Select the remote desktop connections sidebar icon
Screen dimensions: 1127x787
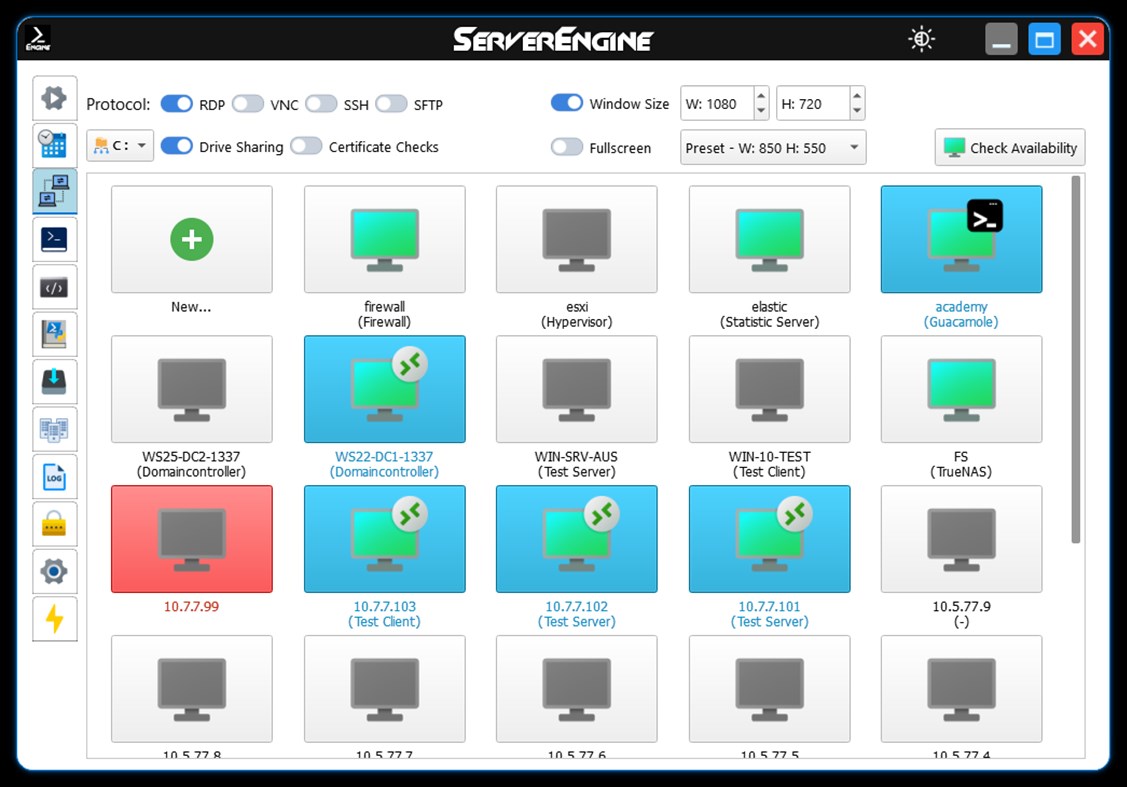55,190
